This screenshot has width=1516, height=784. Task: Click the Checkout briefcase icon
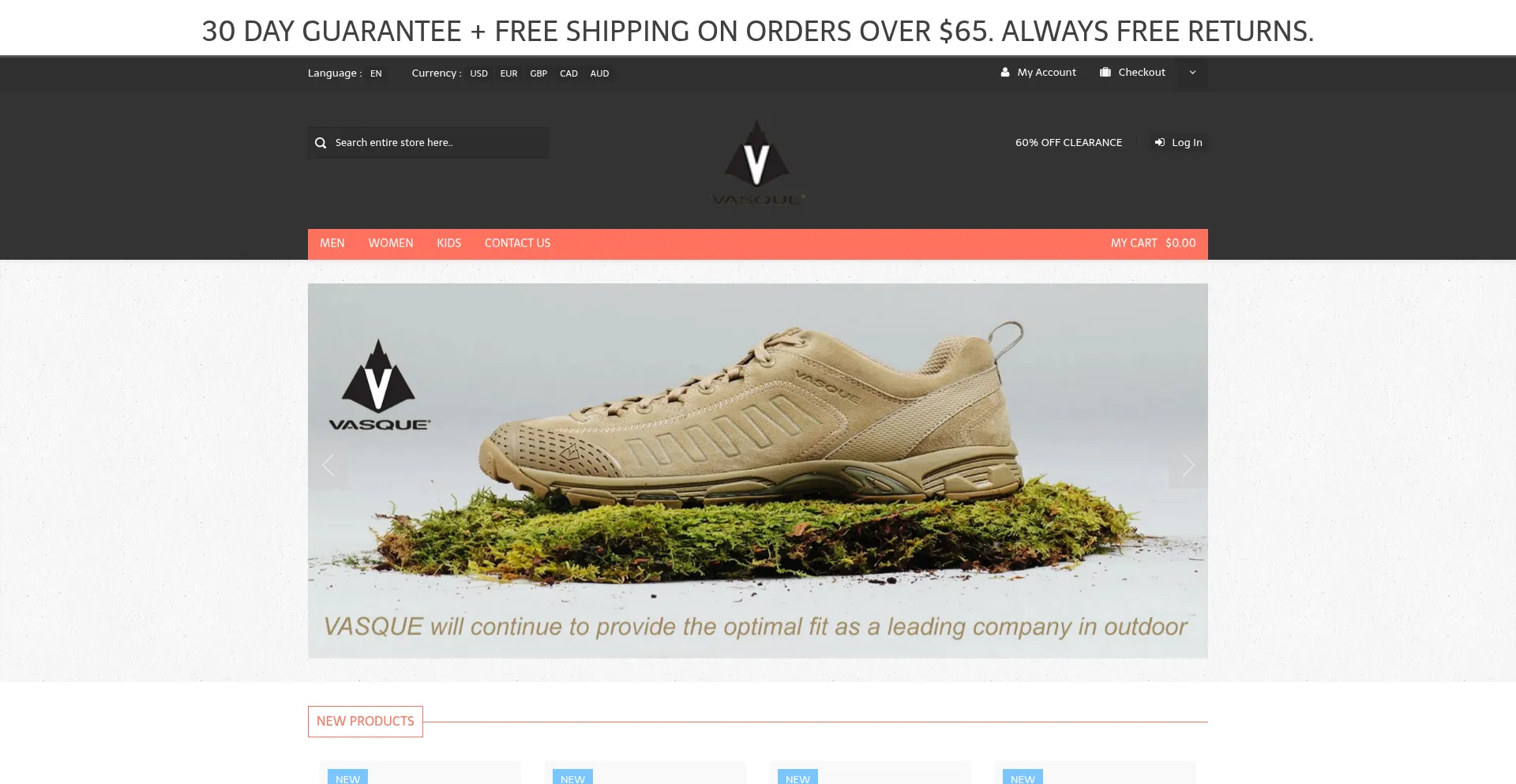[x=1105, y=72]
